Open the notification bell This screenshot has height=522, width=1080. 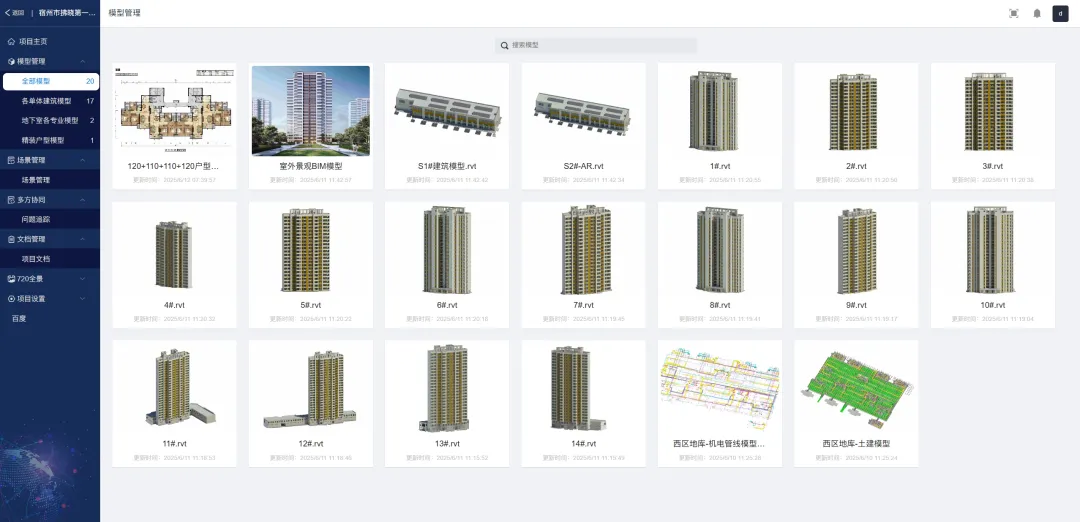pyautogui.click(x=1037, y=13)
